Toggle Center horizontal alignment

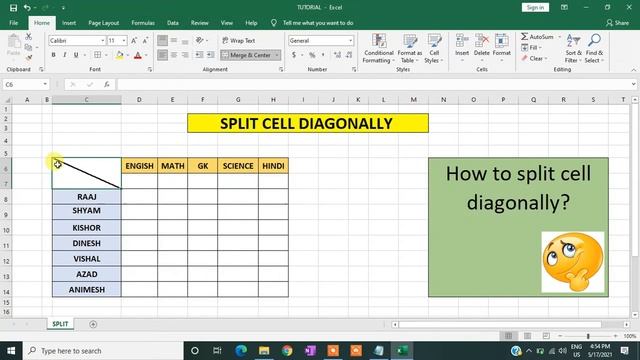(x=174, y=55)
